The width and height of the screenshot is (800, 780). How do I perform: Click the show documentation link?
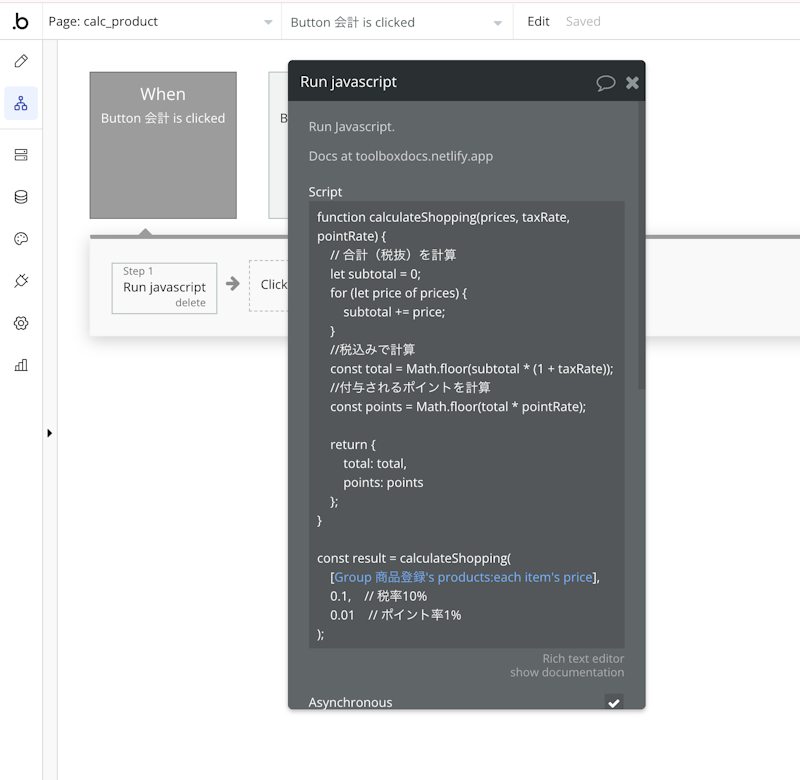[567, 673]
